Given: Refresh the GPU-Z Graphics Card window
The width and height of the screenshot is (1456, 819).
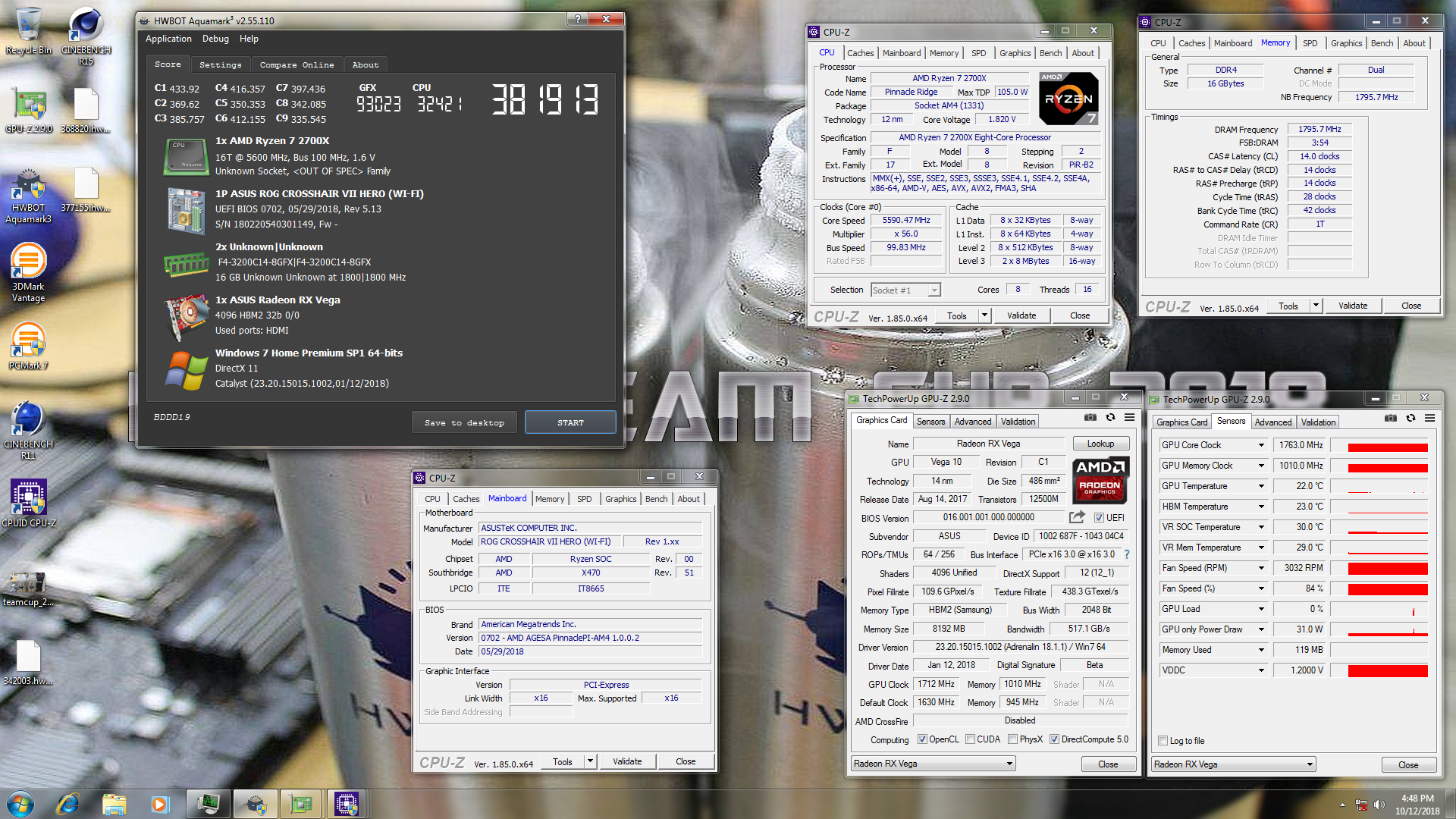Looking at the screenshot, I should 1110,417.
